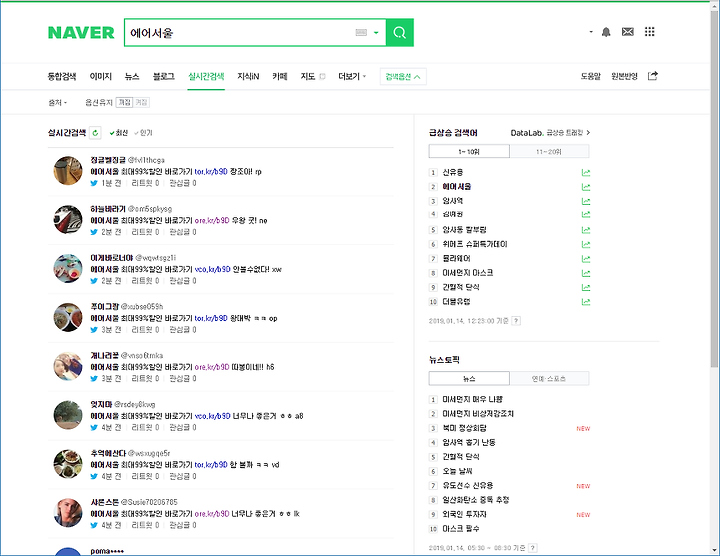Open help question mark beside 12:23:00 timestamp

[516, 321]
